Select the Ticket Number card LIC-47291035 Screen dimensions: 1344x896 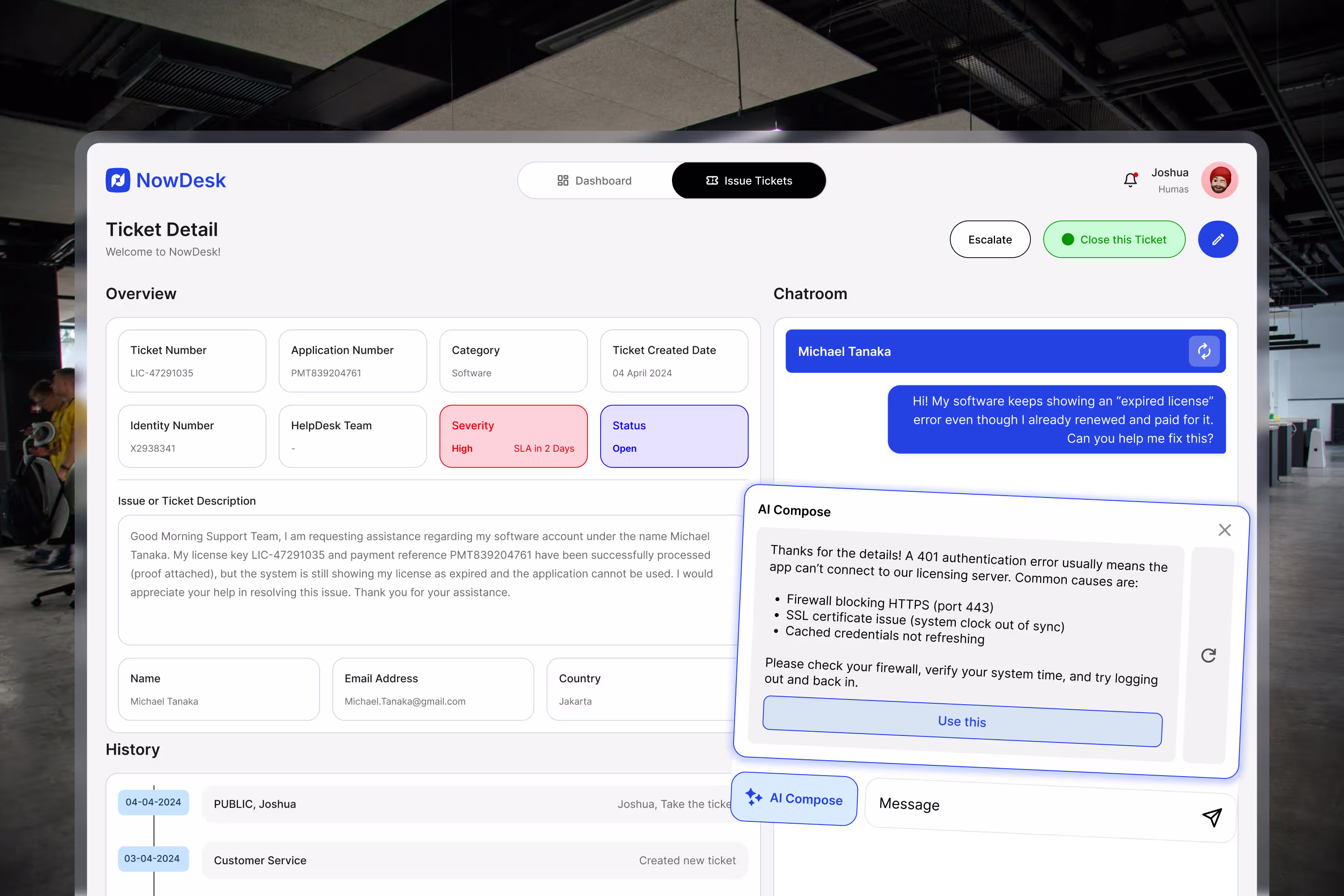click(x=192, y=361)
